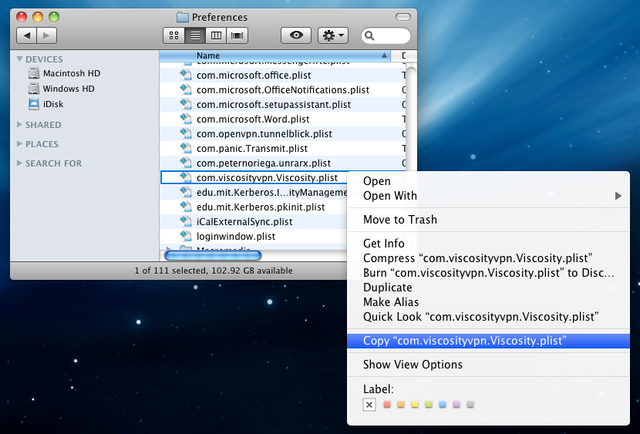Choose Burn to Disc menu entry

tap(488, 273)
